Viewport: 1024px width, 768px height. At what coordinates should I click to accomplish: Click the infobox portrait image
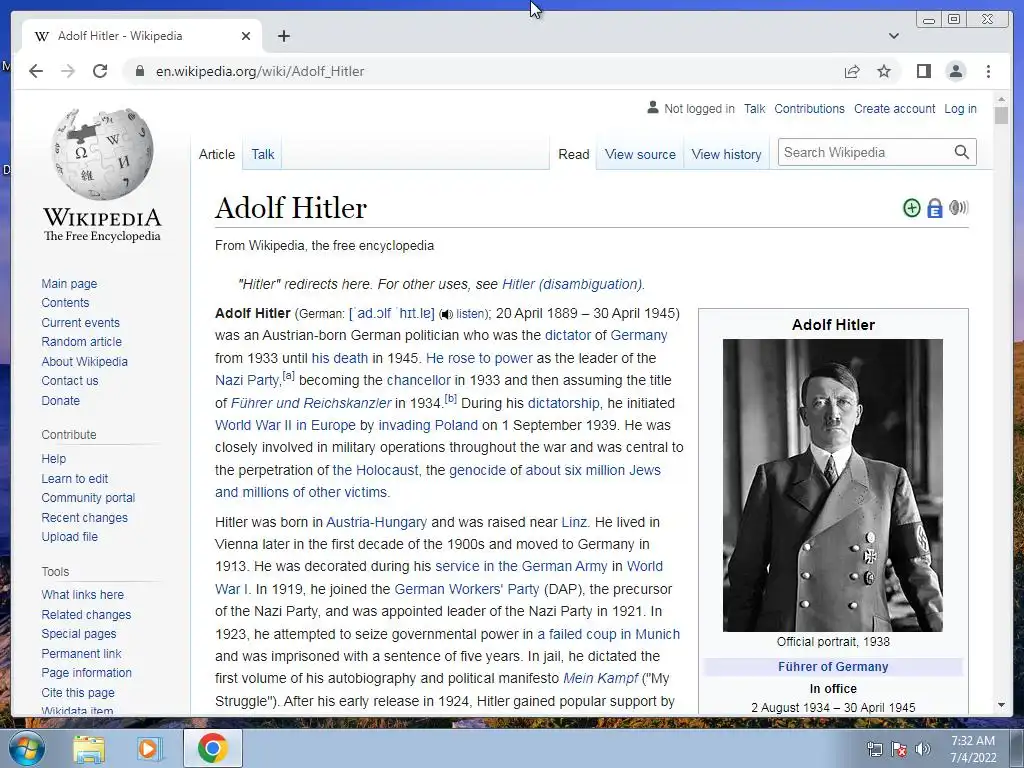tap(833, 485)
